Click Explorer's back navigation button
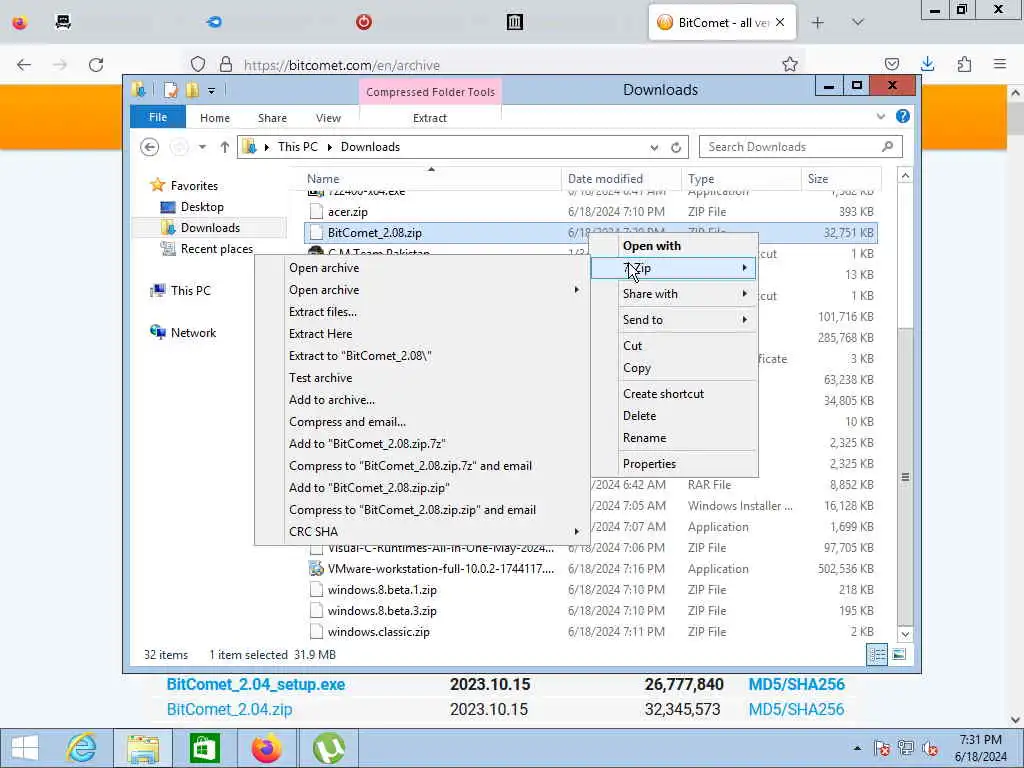The image size is (1024, 768). 150,147
